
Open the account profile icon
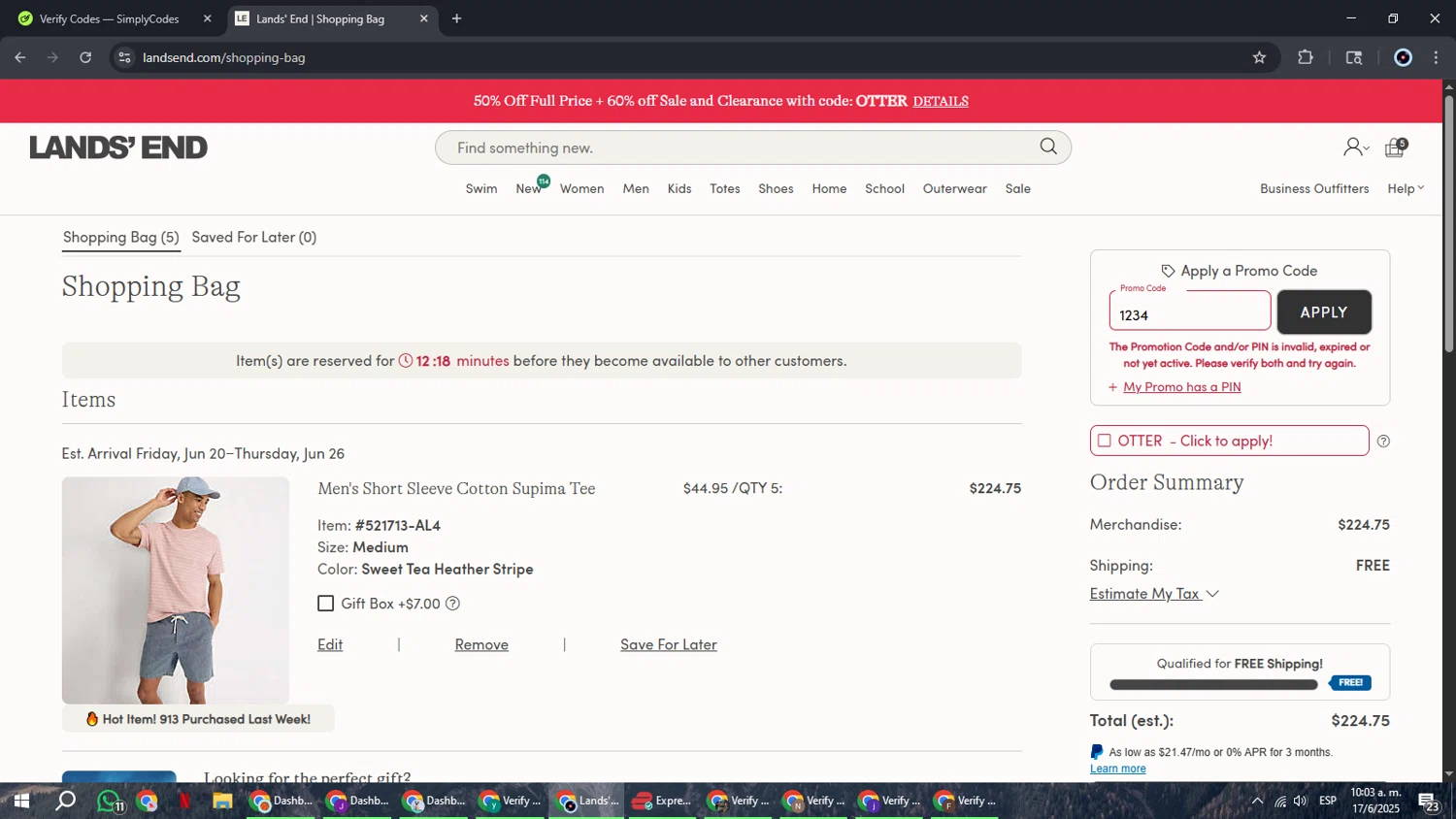1355,147
